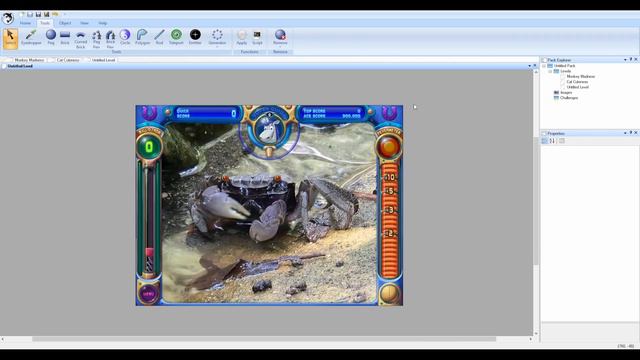Image resolution: width=640 pixels, height=360 pixels.
Task: Open the Script function
Action: point(257,37)
